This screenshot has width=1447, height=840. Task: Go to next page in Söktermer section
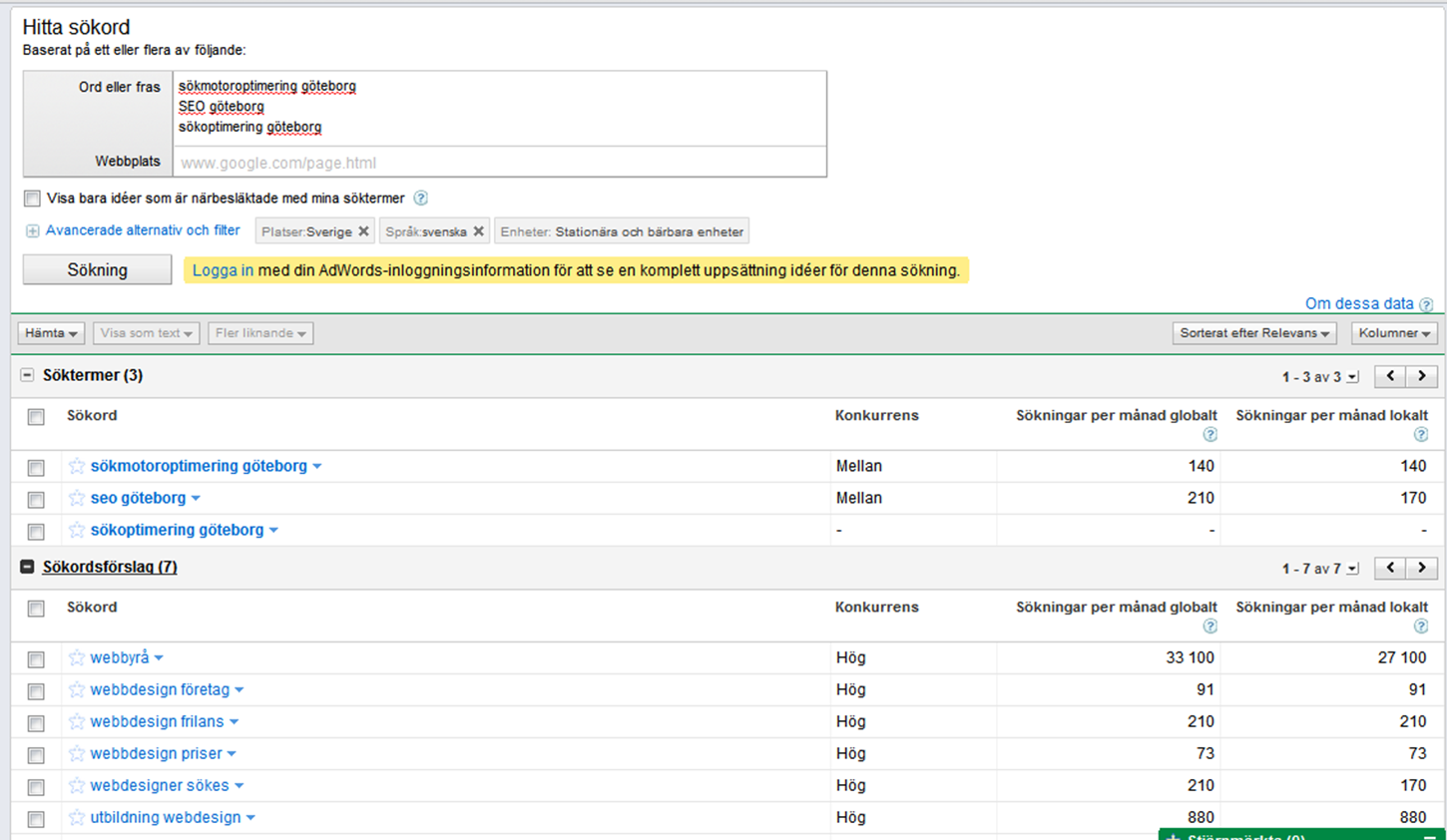(1422, 376)
